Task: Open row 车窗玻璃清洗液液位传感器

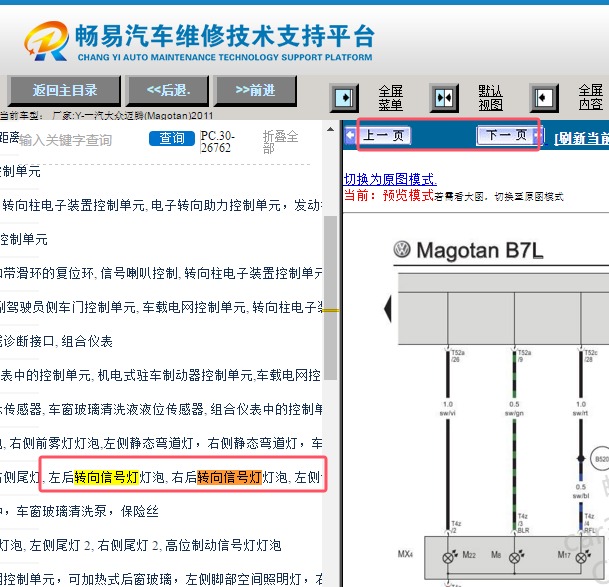Action: [161, 409]
